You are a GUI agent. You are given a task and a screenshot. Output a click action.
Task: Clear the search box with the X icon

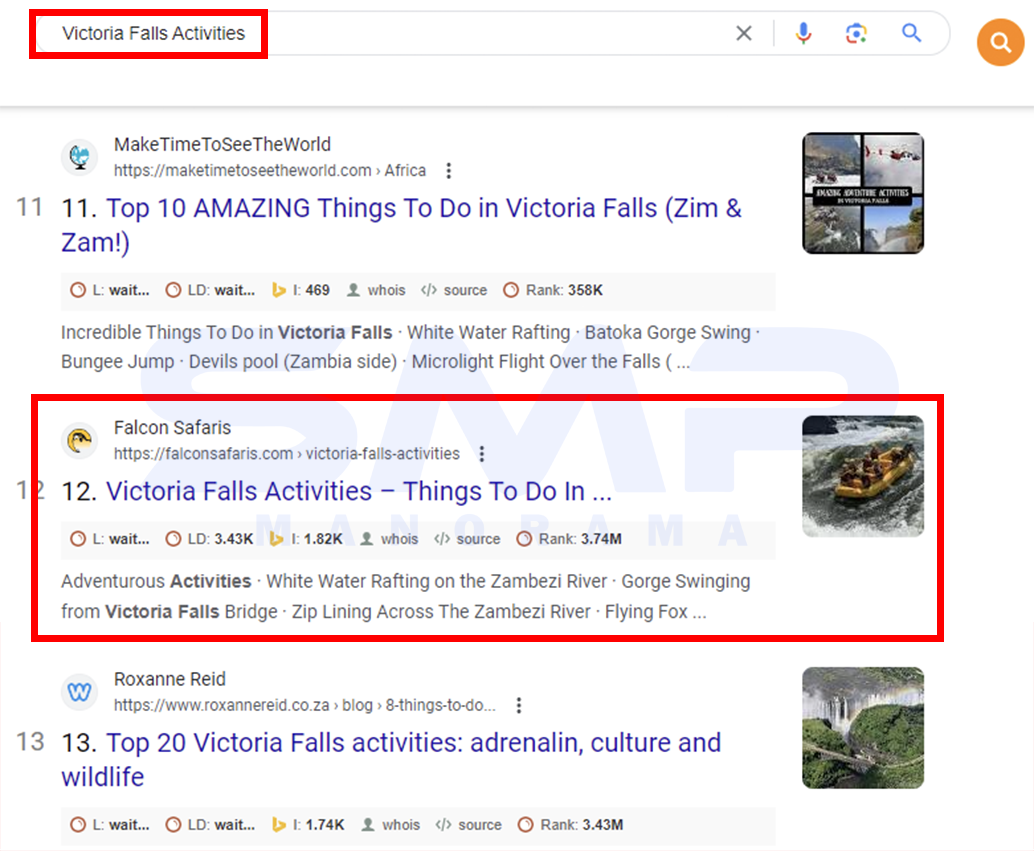click(x=744, y=33)
